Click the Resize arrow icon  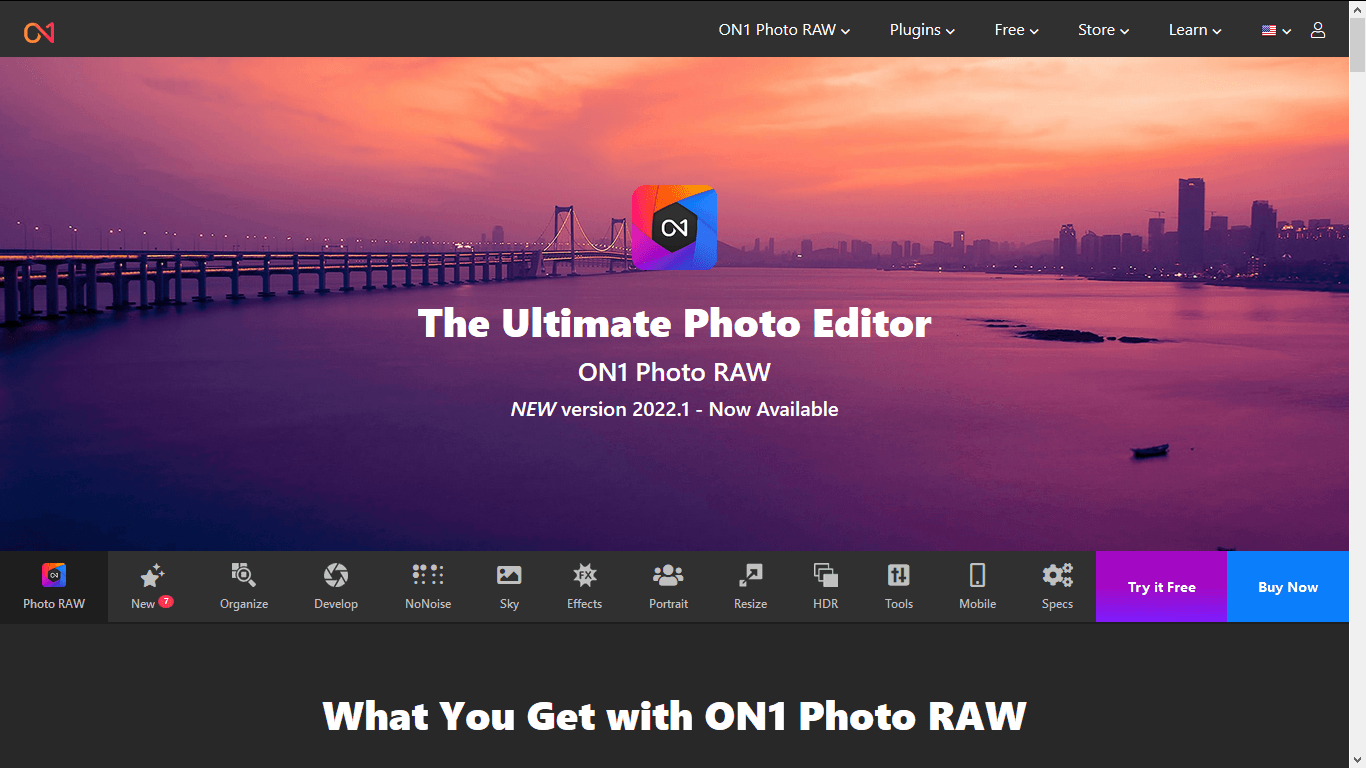point(750,575)
